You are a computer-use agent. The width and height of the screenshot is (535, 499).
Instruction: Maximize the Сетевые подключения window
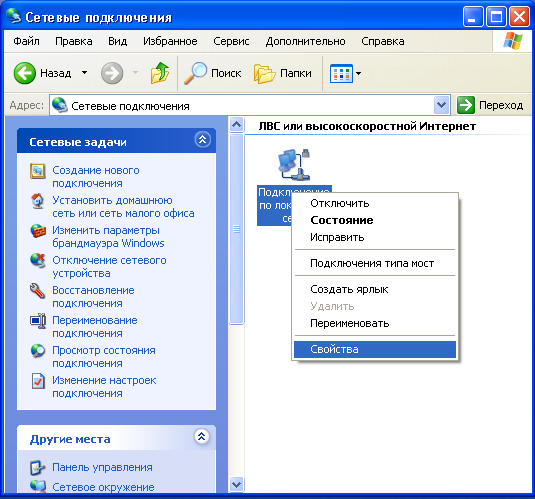click(x=496, y=17)
